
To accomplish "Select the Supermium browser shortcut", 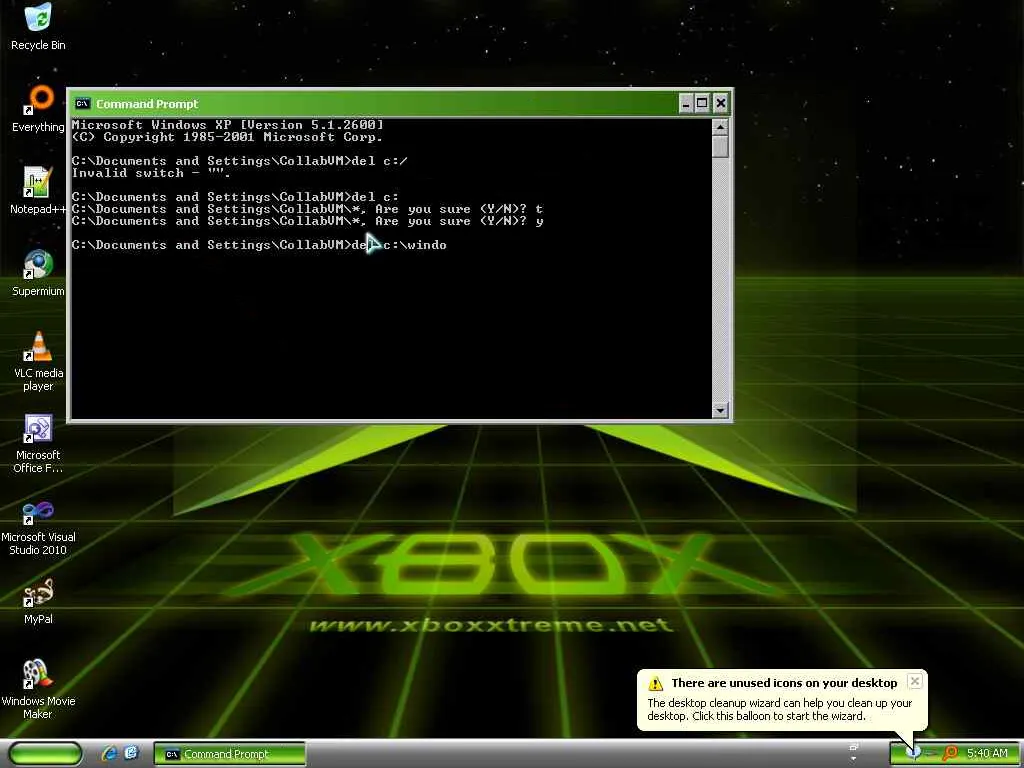I will [x=38, y=272].
